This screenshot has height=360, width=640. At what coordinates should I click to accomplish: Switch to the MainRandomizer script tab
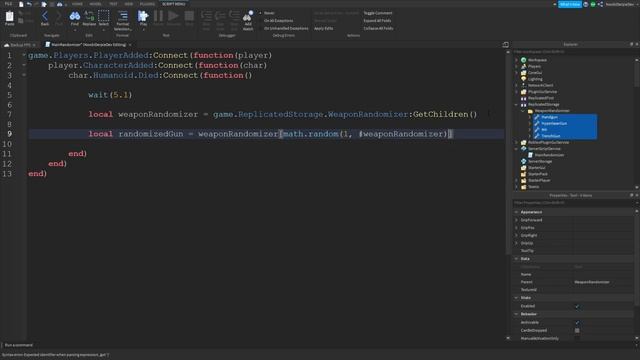89,44
